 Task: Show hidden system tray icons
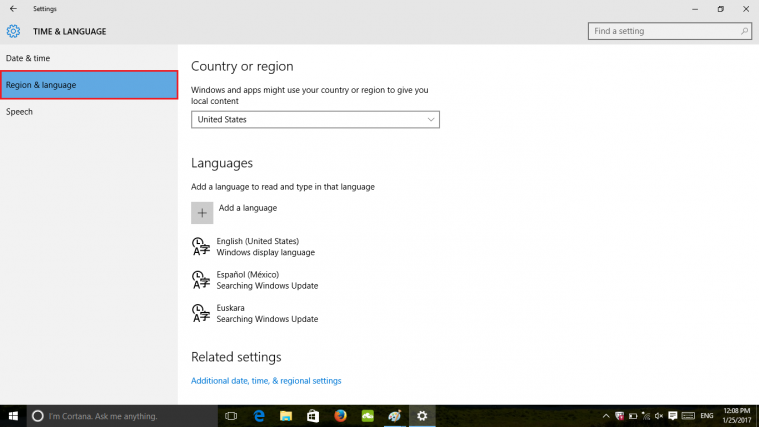(606, 416)
